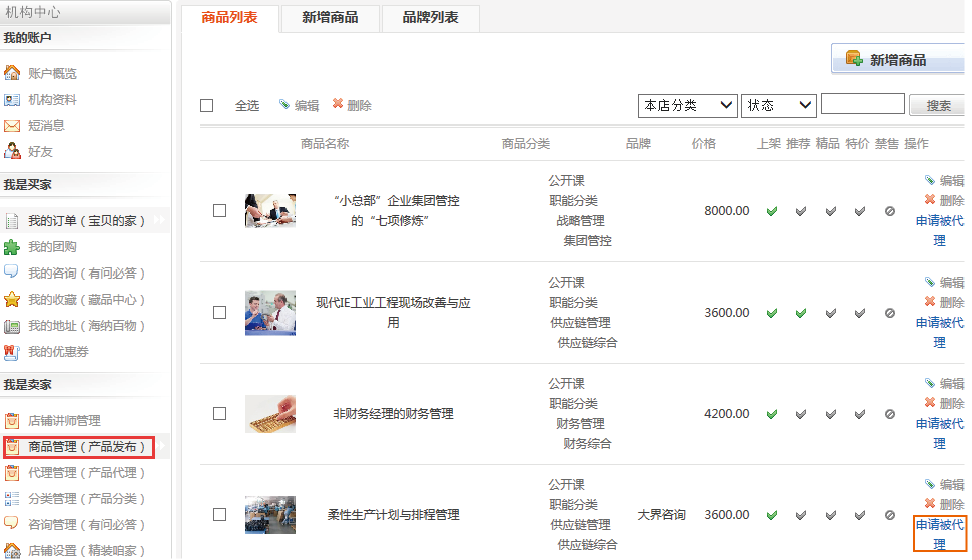Open the 品牌列表 tab
This screenshot has width=972, height=560.
pos(430,18)
